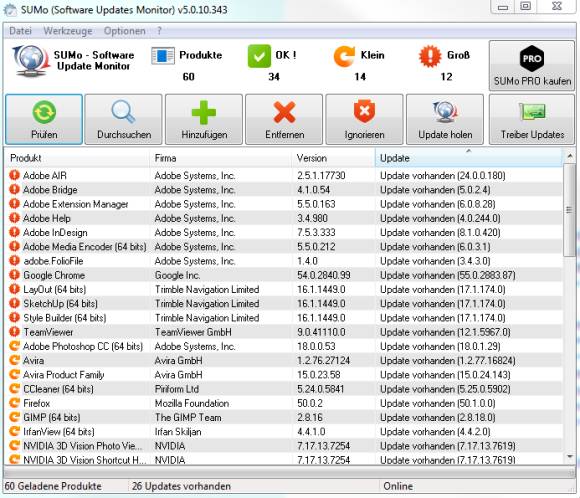Screen dimensions: 580x498
Task: Open the question mark help menu
Action: pos(159,31)
